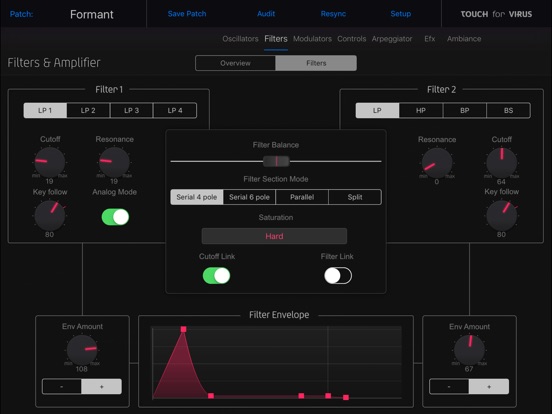552x414 pixels.
Task: Choose the BP type for Filter 2
Action: [x=464, y=111]
